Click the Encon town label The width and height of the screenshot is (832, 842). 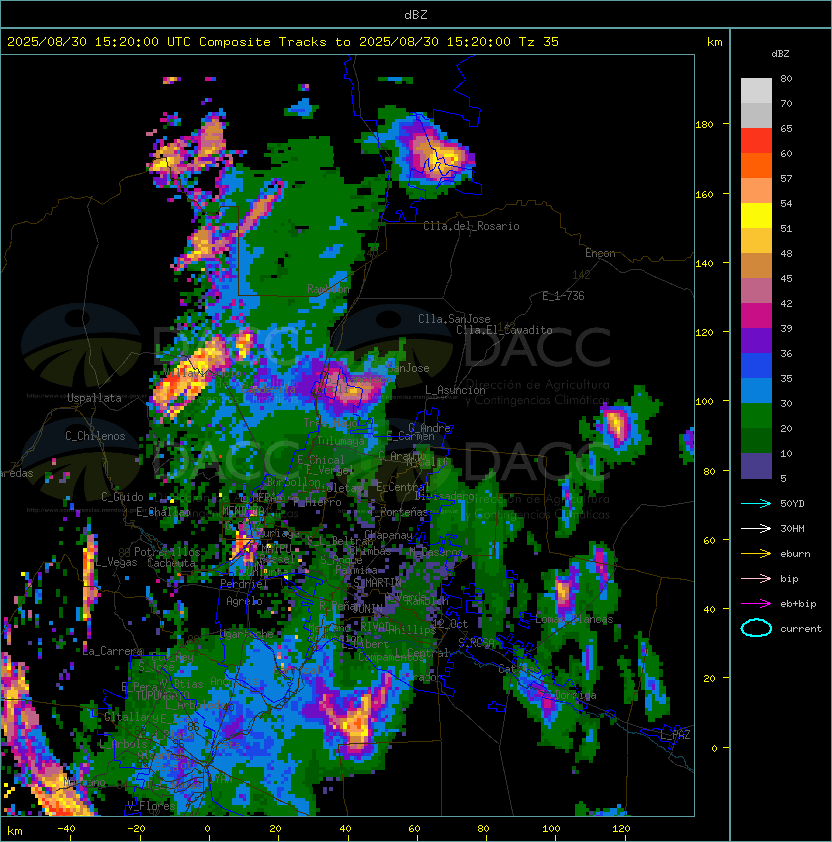(x=600, y=253)
